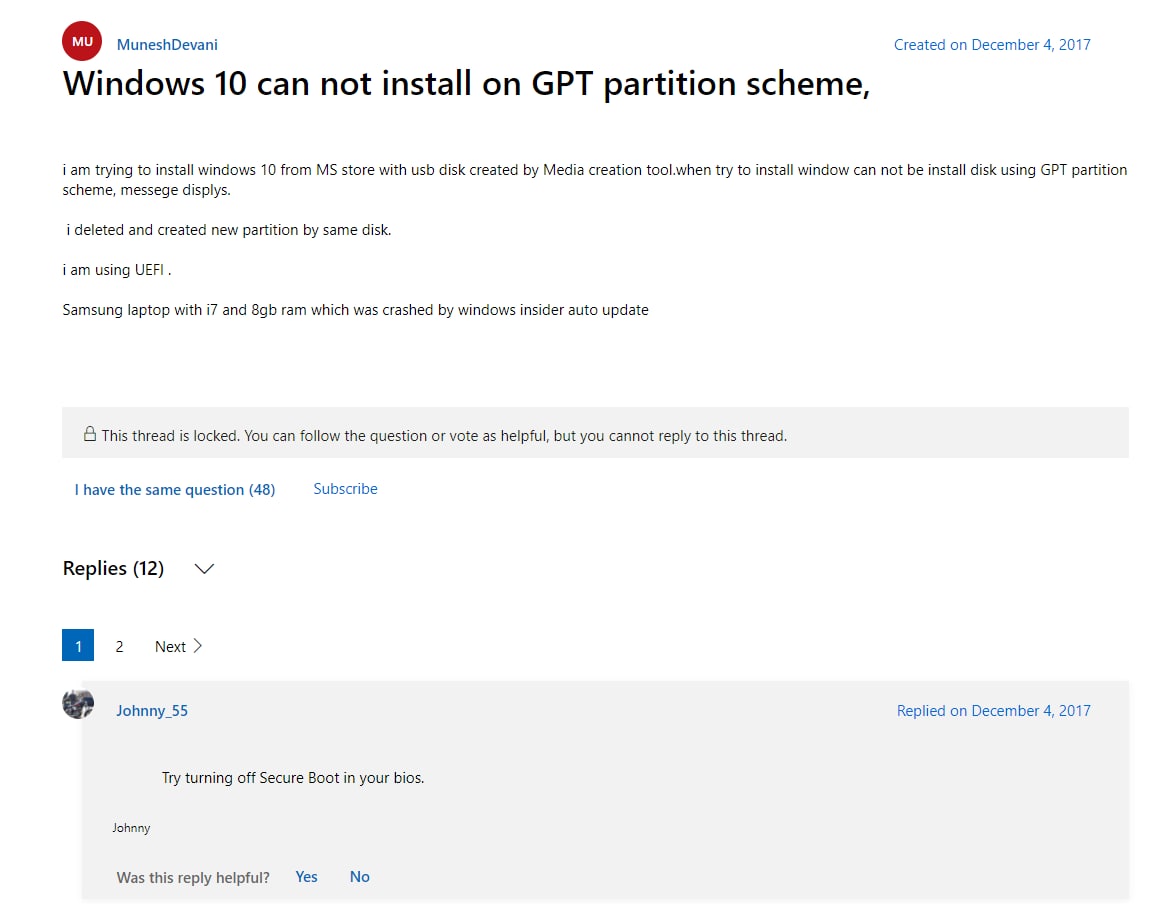The width and height of the screenshot is (1154, 904).
Task: Mark Johnny_55's reply as not helpful with No
Action: point(359,877)
